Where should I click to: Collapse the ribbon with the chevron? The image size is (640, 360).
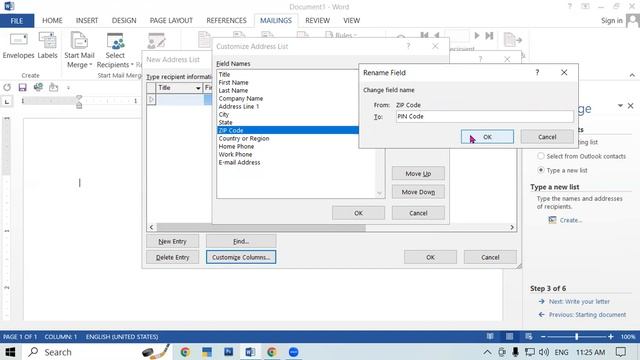coord(632,75)
